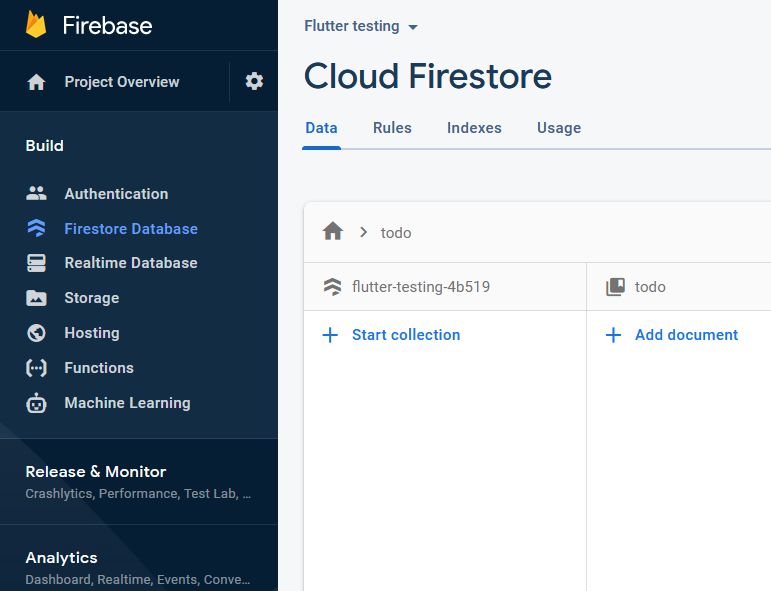Select the flutter-testing-4b519 database header
This screenshot has height=591, width=771.
point(420,287)
